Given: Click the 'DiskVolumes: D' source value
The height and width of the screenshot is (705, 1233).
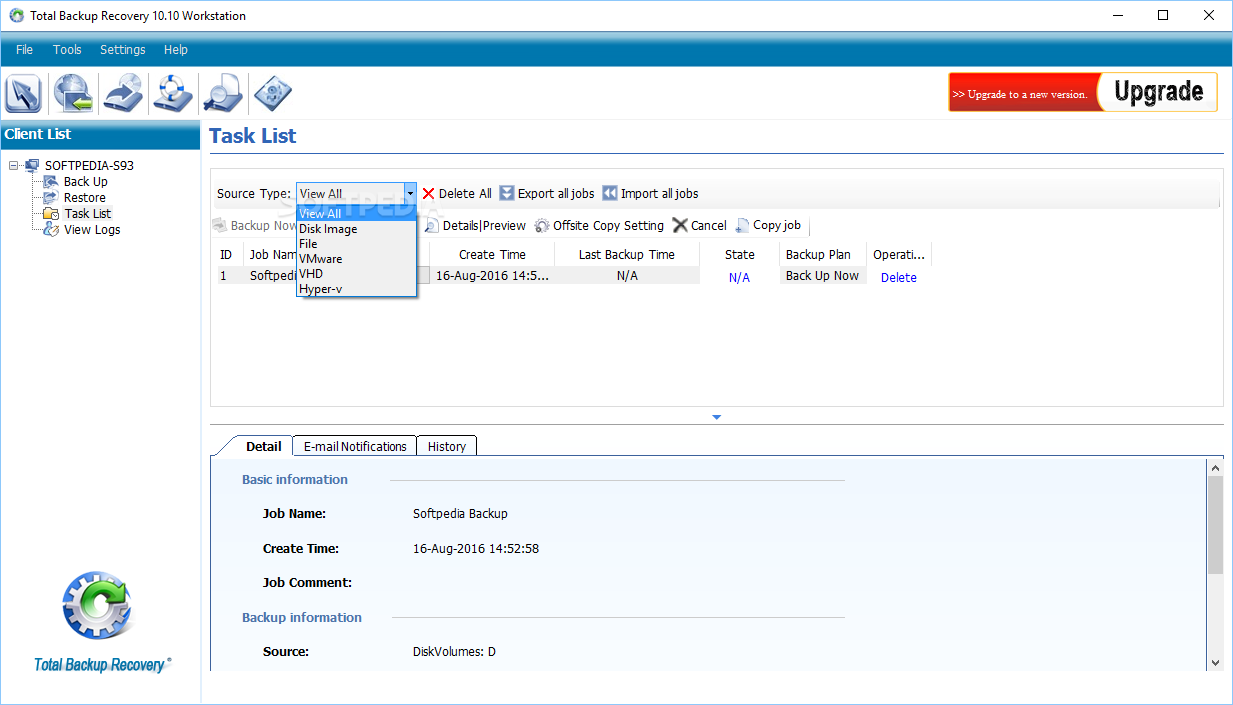Looking at the screenshot, I should point(454,652).
